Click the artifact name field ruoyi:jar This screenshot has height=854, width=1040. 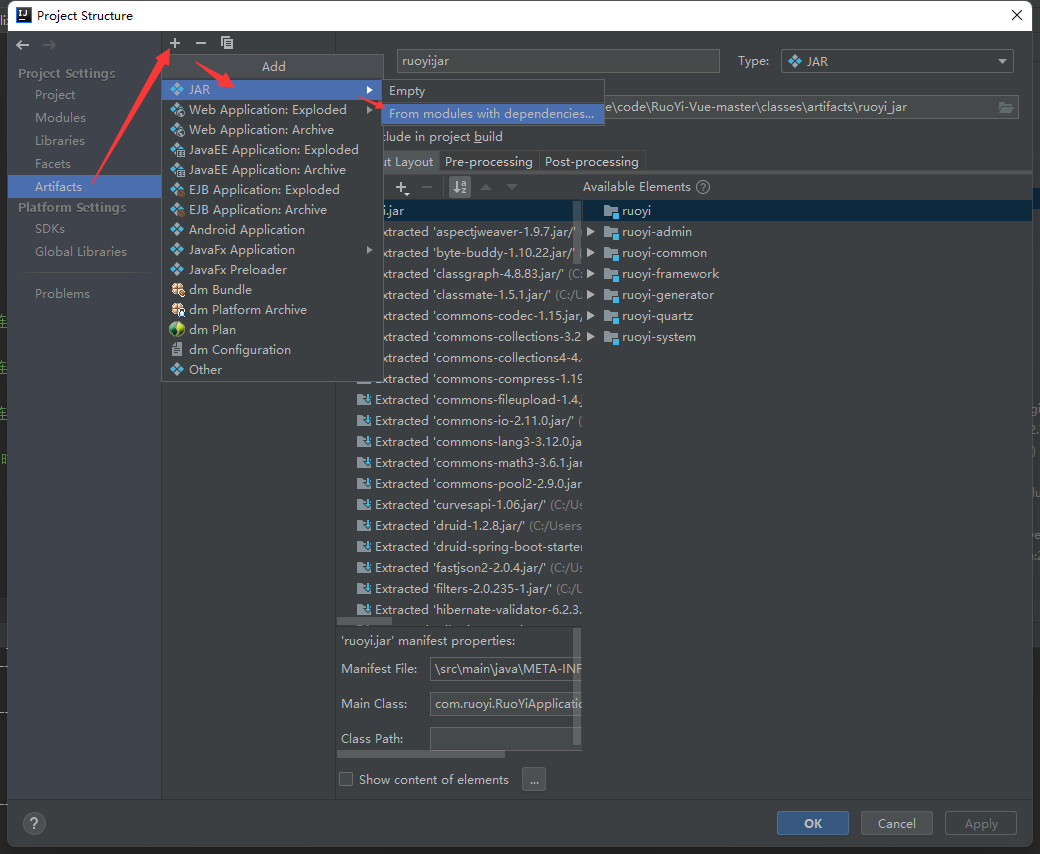[558, 61]
